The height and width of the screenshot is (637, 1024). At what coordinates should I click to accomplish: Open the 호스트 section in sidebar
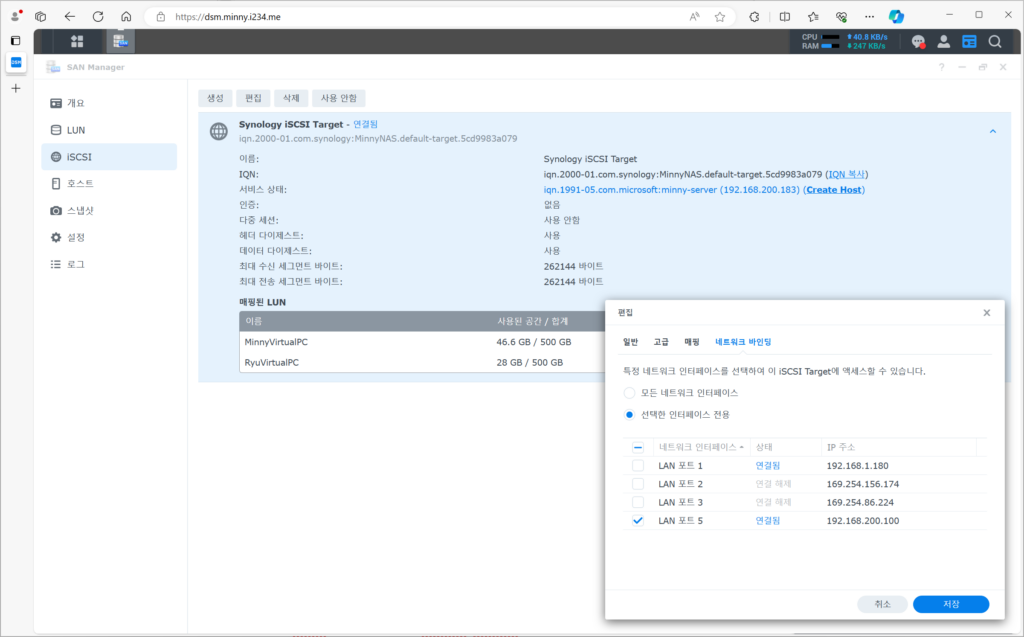(x=109, y=184)
